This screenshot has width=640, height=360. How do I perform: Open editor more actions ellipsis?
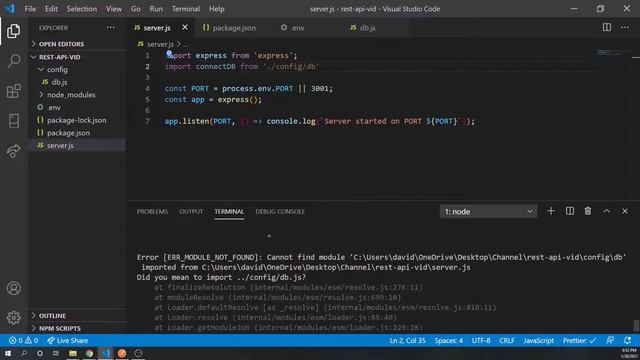click(x=625, y=27)
